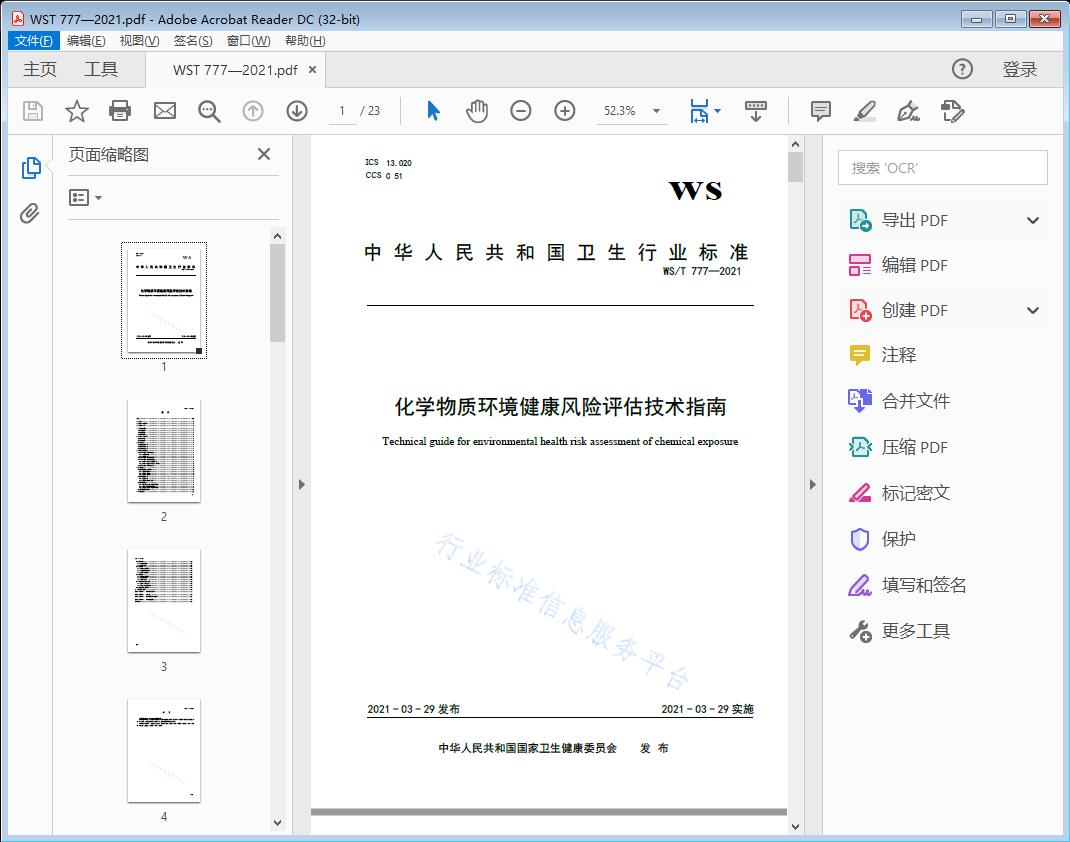Click the document vertical scrollbar thumb

pyautogui.click(x=795, y=167)
